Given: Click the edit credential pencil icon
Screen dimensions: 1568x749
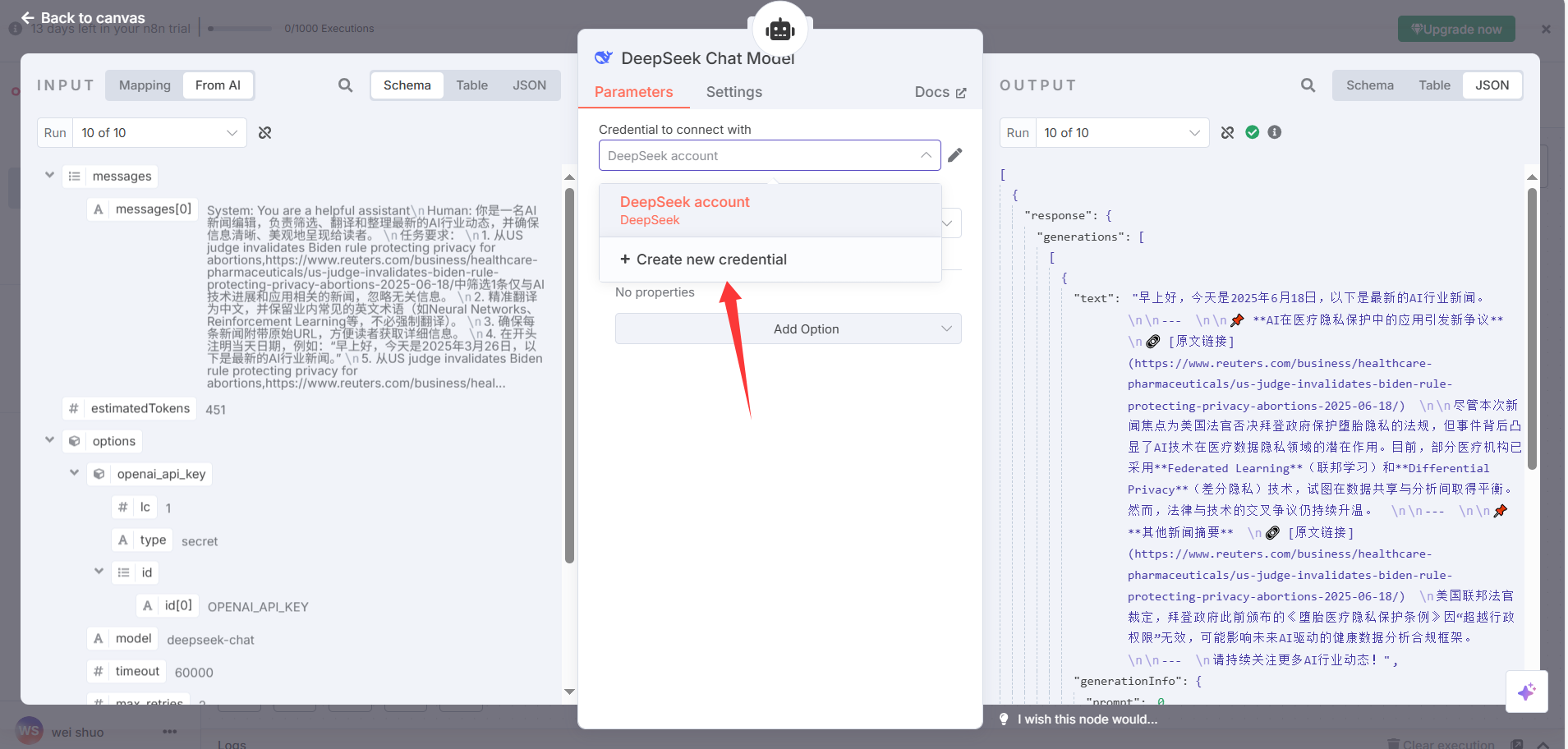Looking at the screenshot, I should point(954,155).
